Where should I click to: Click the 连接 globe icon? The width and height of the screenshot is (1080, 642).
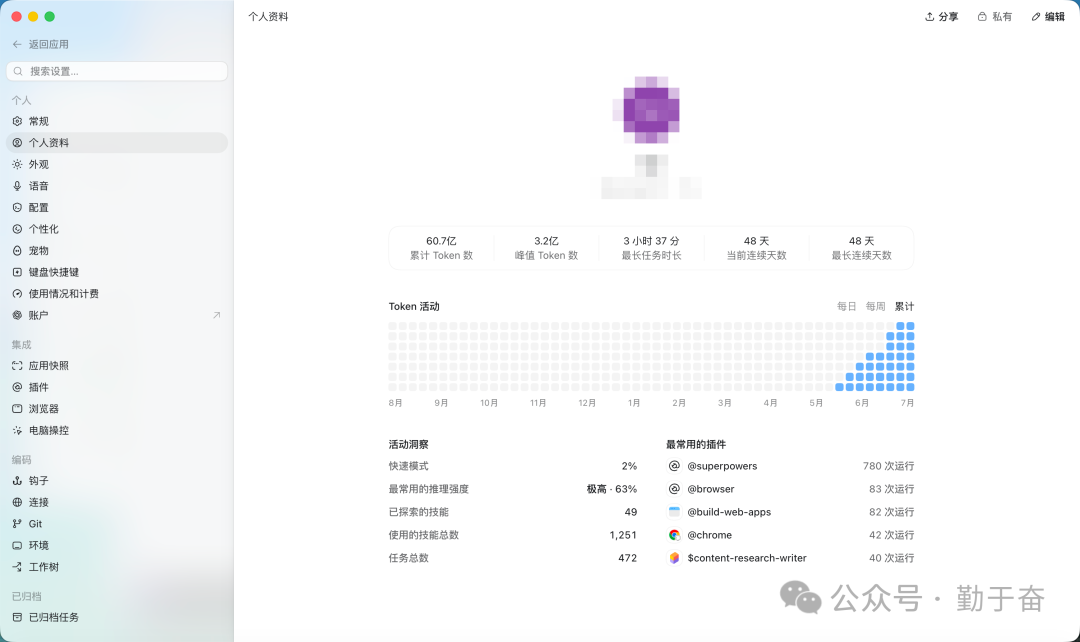click(17, 502)
